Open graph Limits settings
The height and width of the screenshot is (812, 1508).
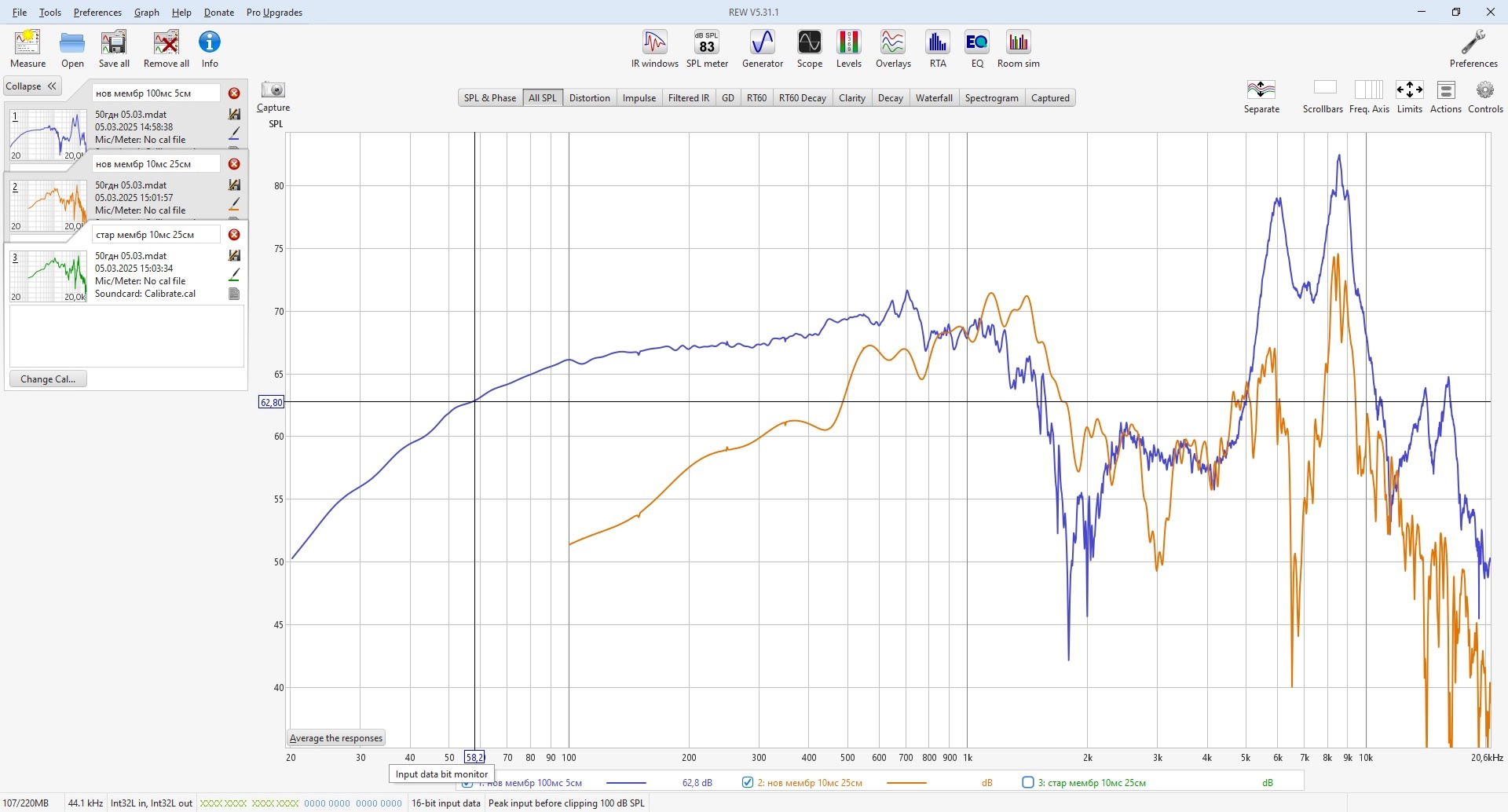pos(1410,97)
